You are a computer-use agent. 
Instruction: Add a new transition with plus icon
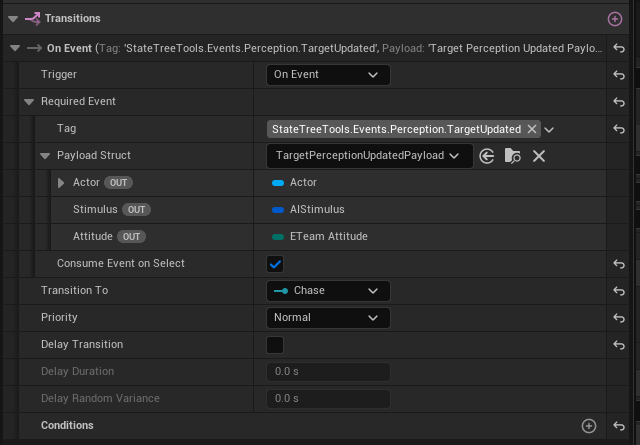(x=615, y=19)
